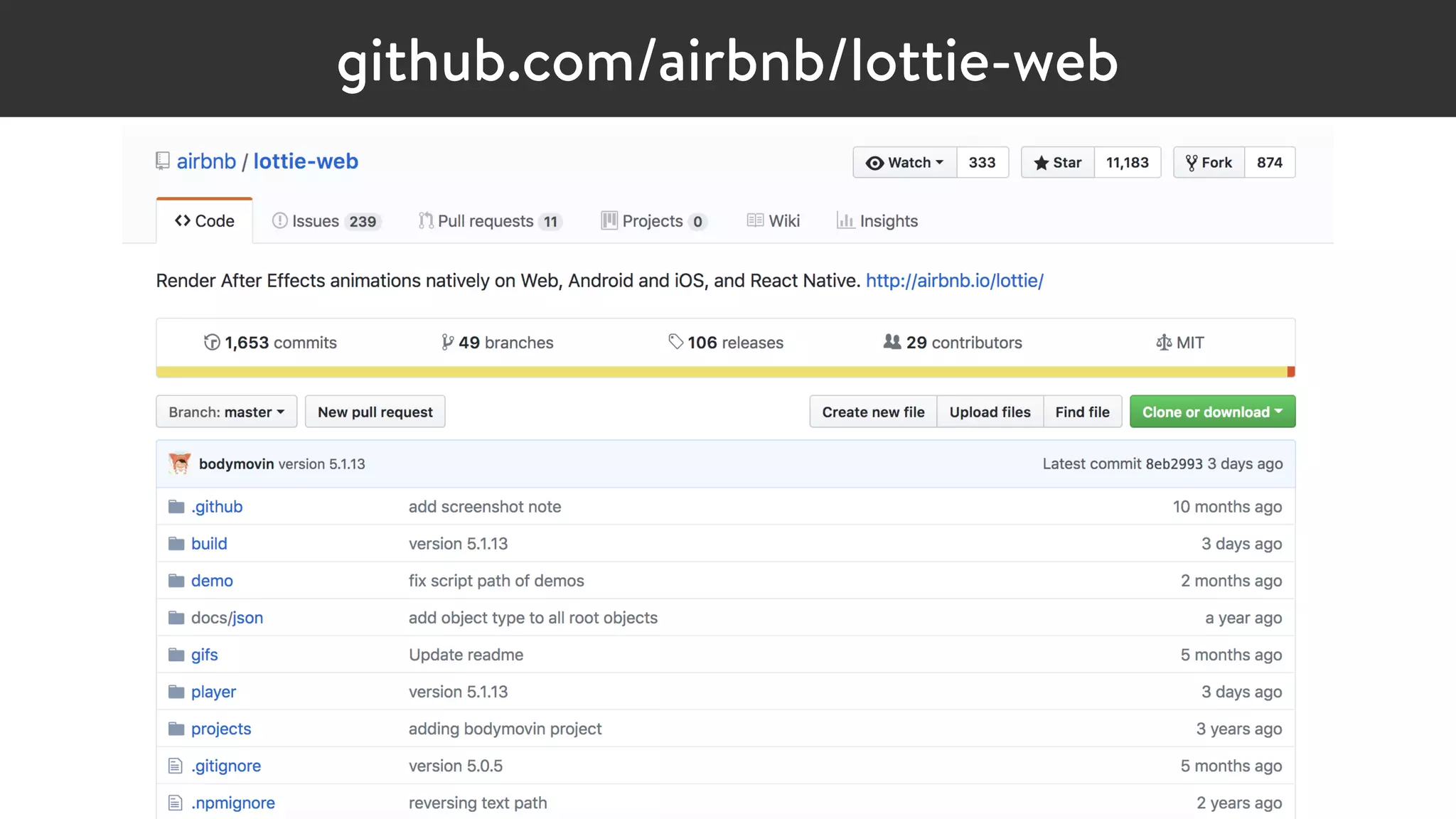This screenshot has height=819, width=1456.
Task: Click the folder icon for player
Action: click(x=176, y=691)
